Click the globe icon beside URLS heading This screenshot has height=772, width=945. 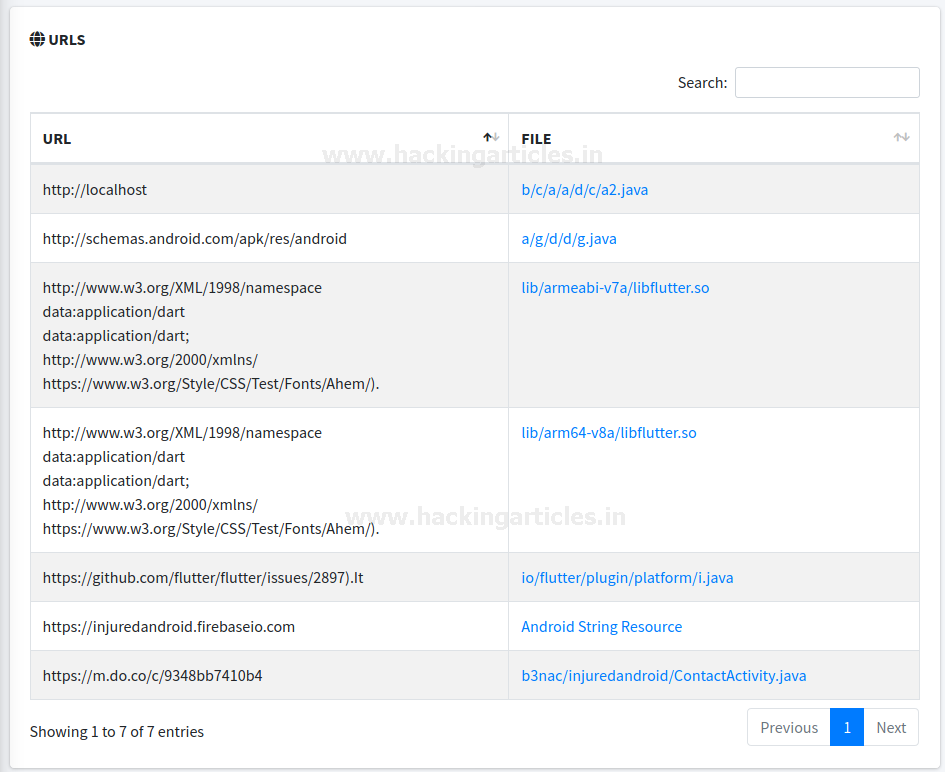point(37,40)
